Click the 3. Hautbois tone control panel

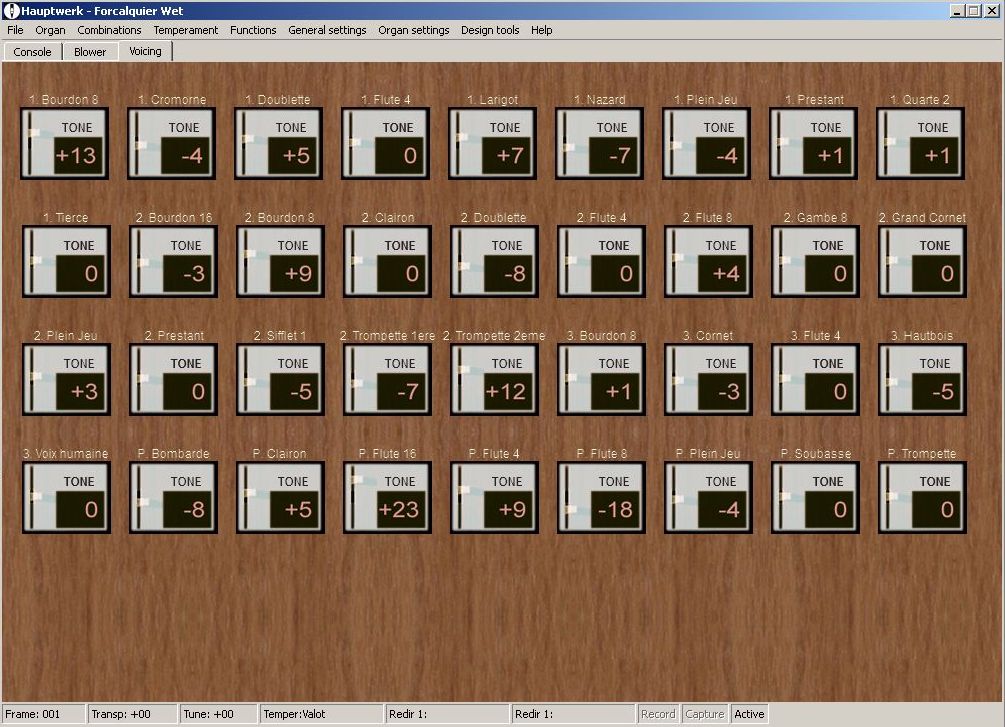coord(922,379)
